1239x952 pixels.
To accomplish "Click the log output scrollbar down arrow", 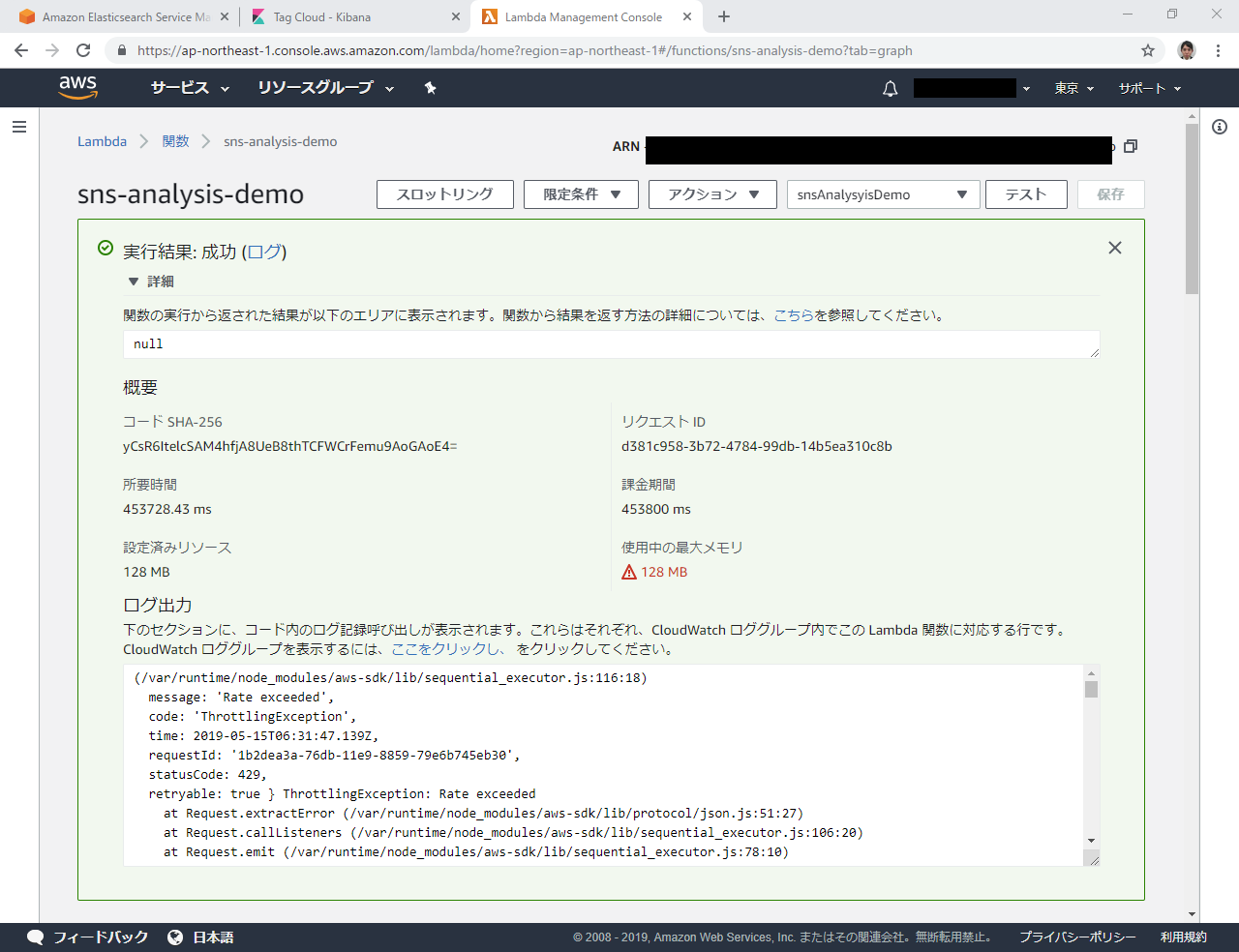I will tap(1091, 841).
